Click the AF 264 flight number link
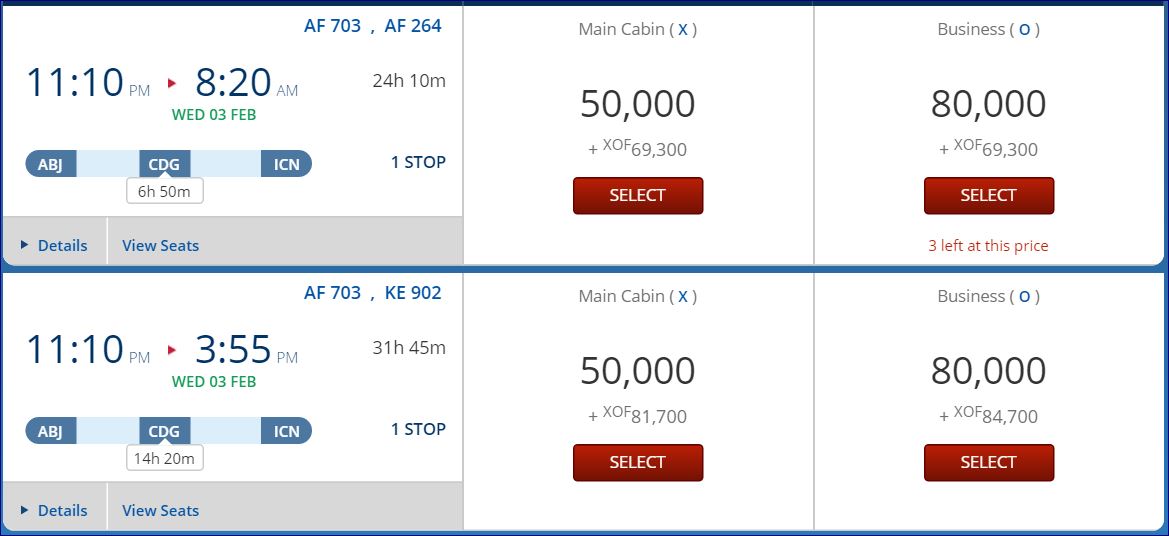 pos(412,26)
